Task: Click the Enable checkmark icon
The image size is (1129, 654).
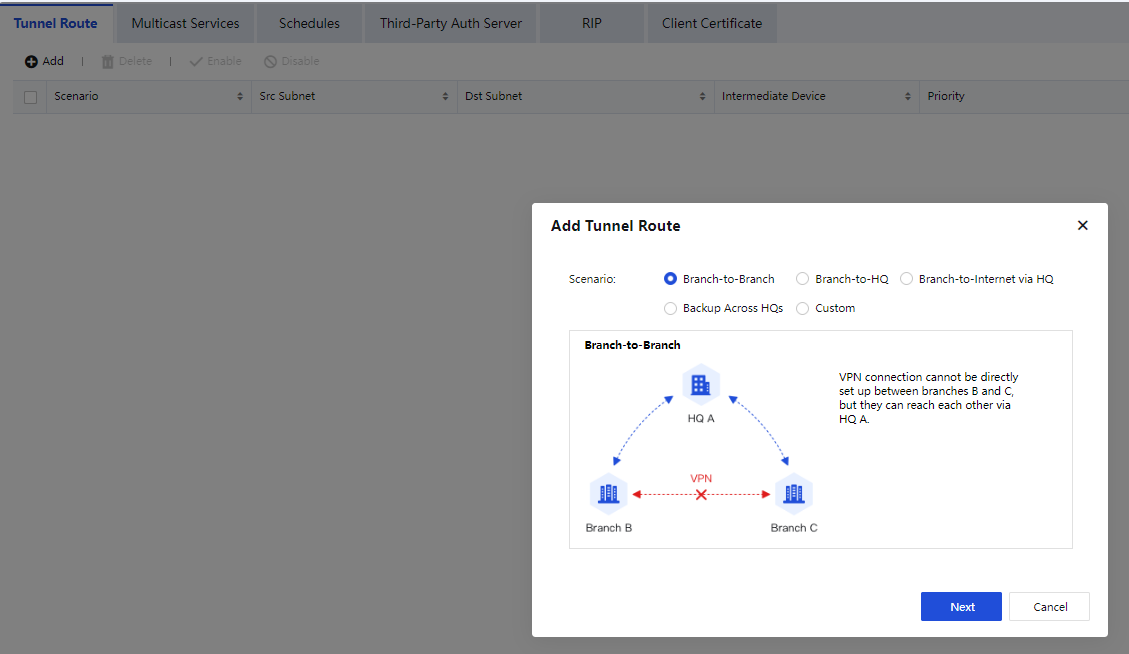Action: click(x=196, y=62)
